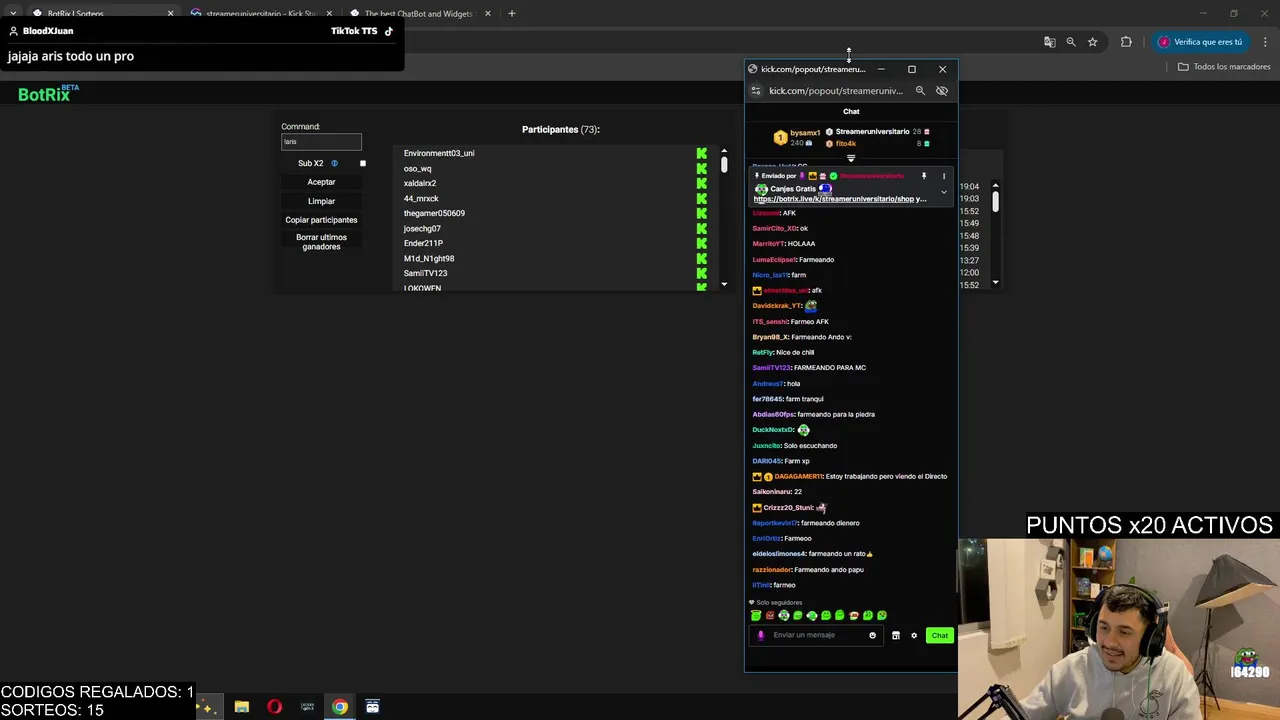The height and width of the screenshot is (720, 1280).
Task: Open three-dot menu on pinned message
Action: pos(943,176)
